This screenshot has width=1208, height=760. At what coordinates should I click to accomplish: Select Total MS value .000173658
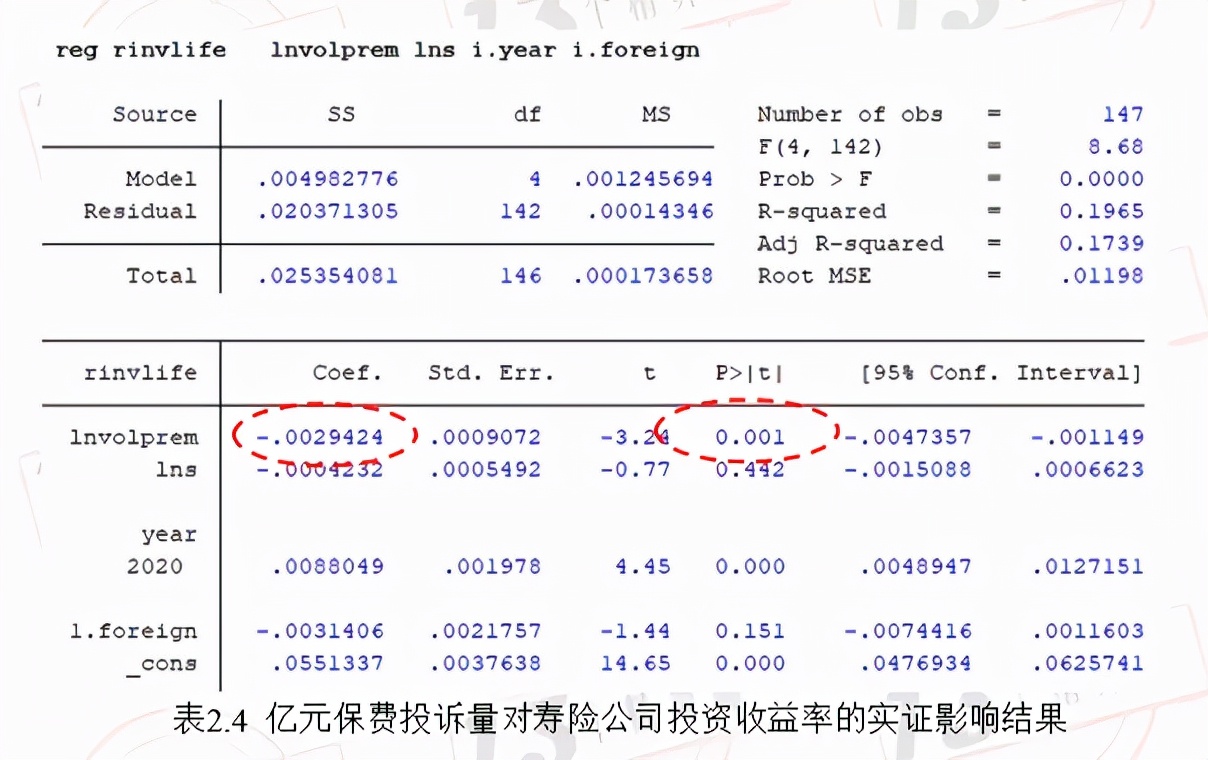click(x=643, y=275)
